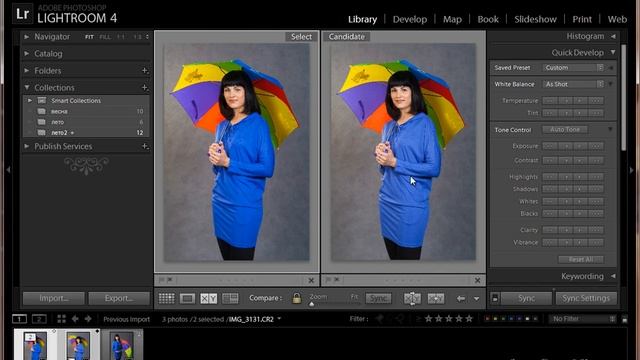This screenshot has width=640, height=360.
Task: Set Navigator zoom to 1:1
Action: click(121, 37)
